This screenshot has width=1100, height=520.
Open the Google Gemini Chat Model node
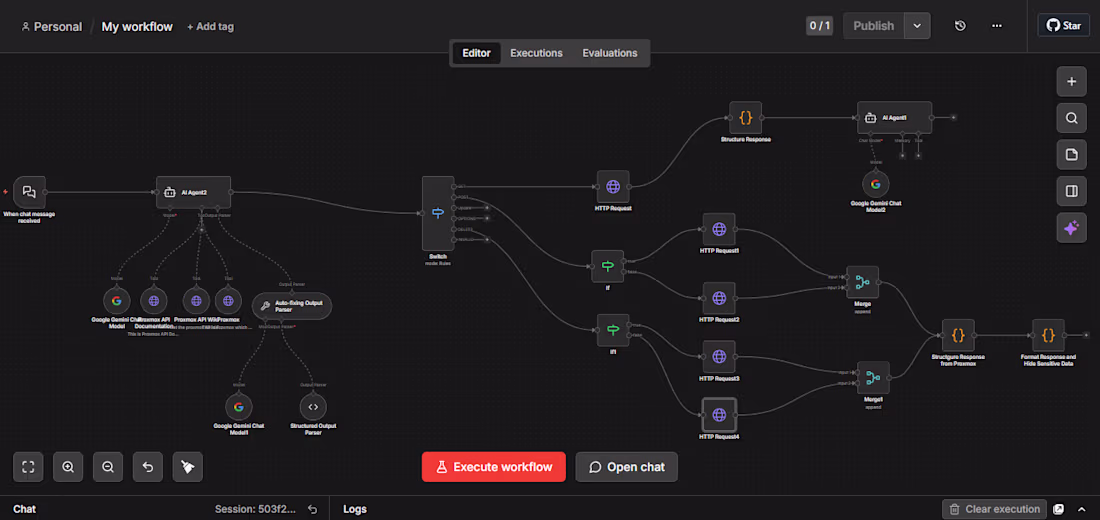116,301
